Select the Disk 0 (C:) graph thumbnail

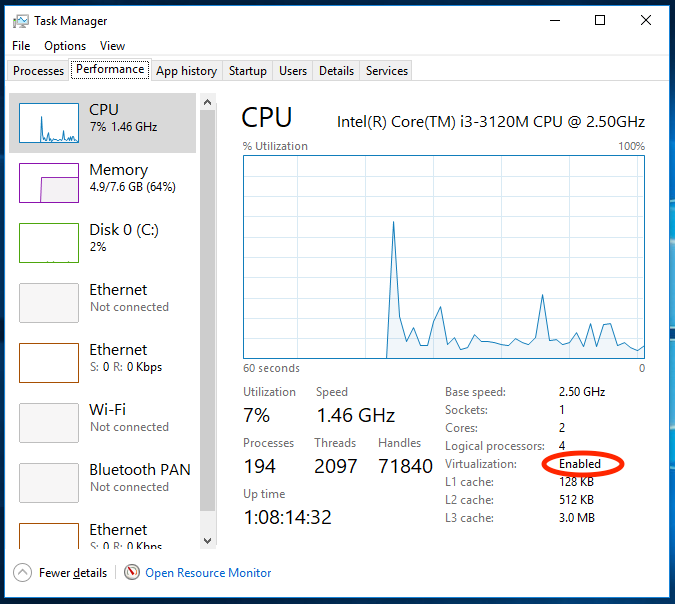[x=49, y=243]
